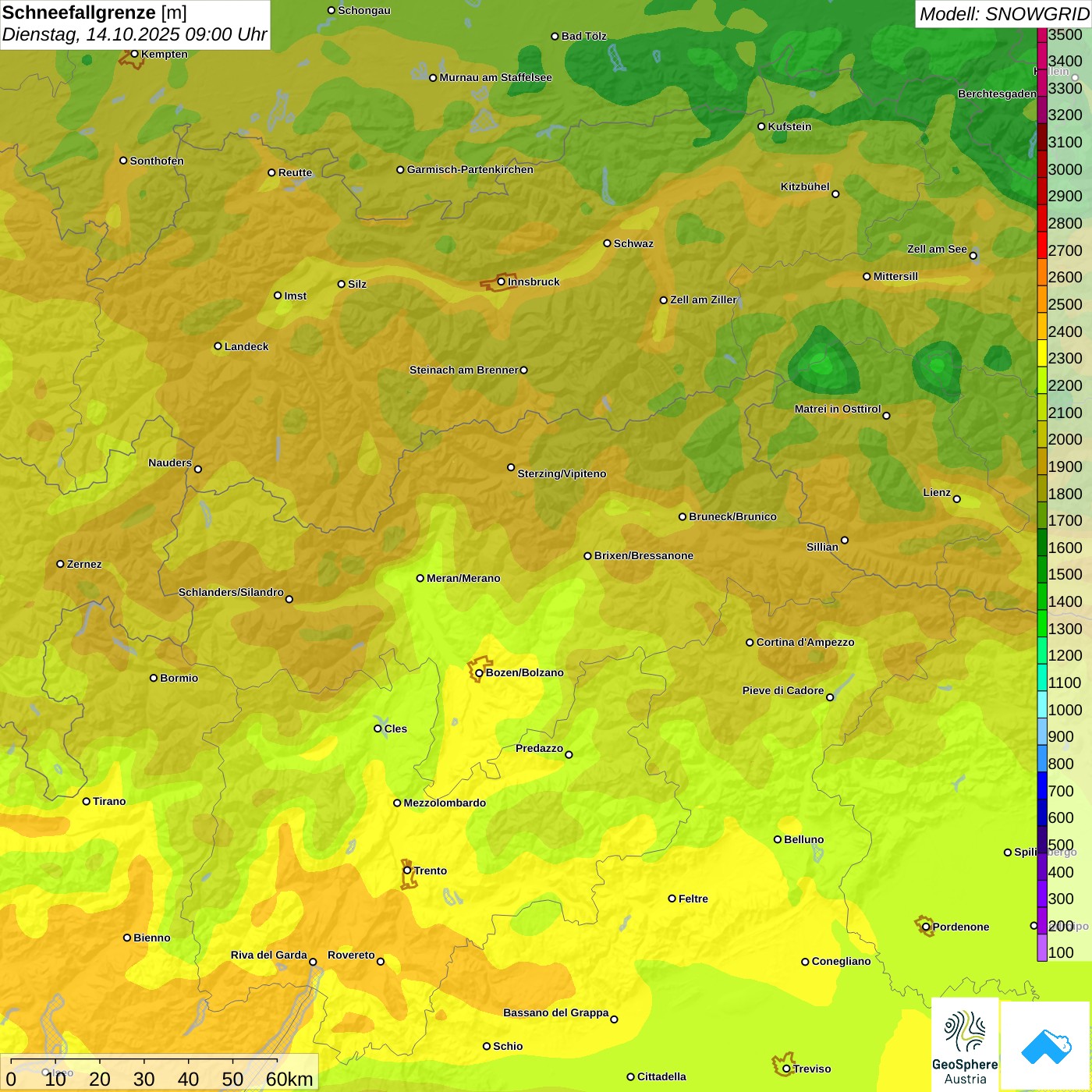This screenshot has width=1092, height=1092.
Task: Click the Berchtesgaden label
Action: [997, 94]
